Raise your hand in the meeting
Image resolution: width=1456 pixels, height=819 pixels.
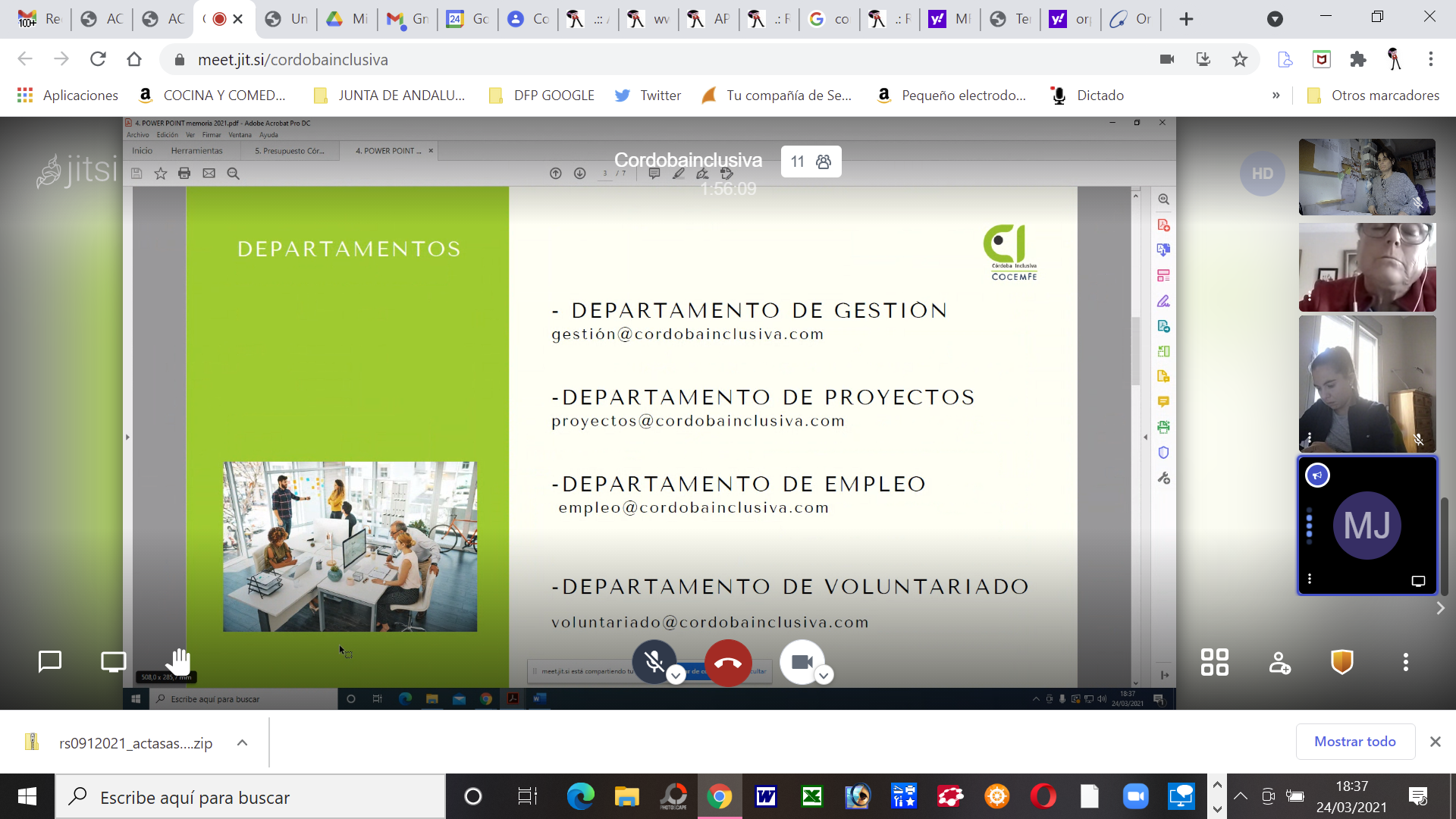click(179, 662)
